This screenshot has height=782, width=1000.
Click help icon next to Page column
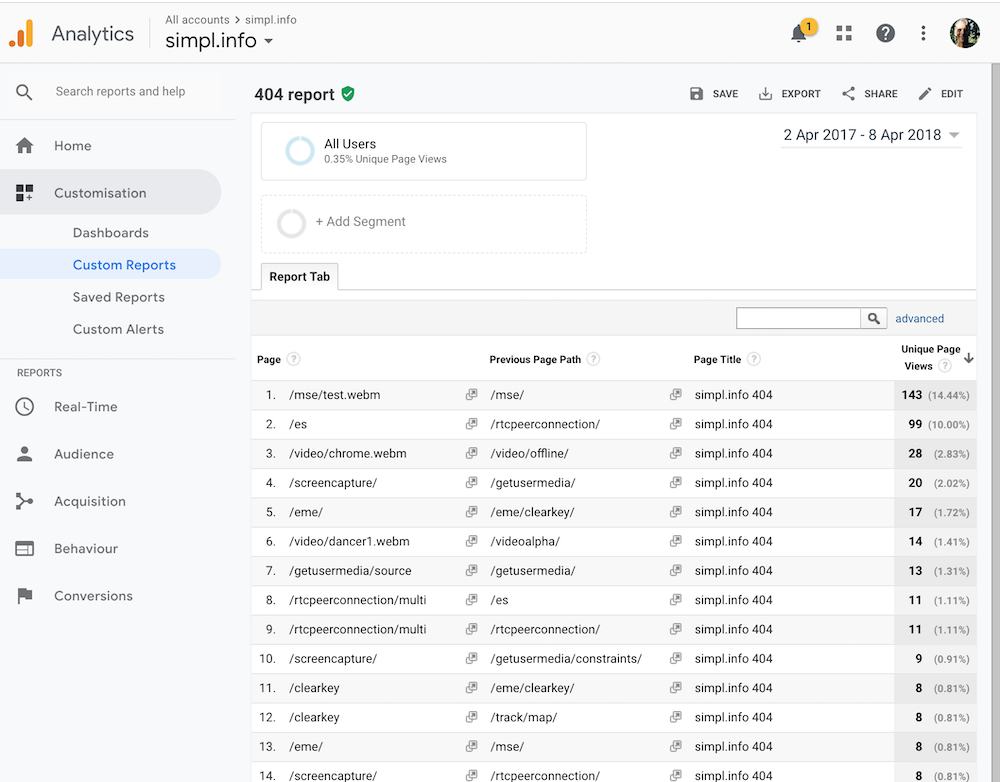coord(294,360)
